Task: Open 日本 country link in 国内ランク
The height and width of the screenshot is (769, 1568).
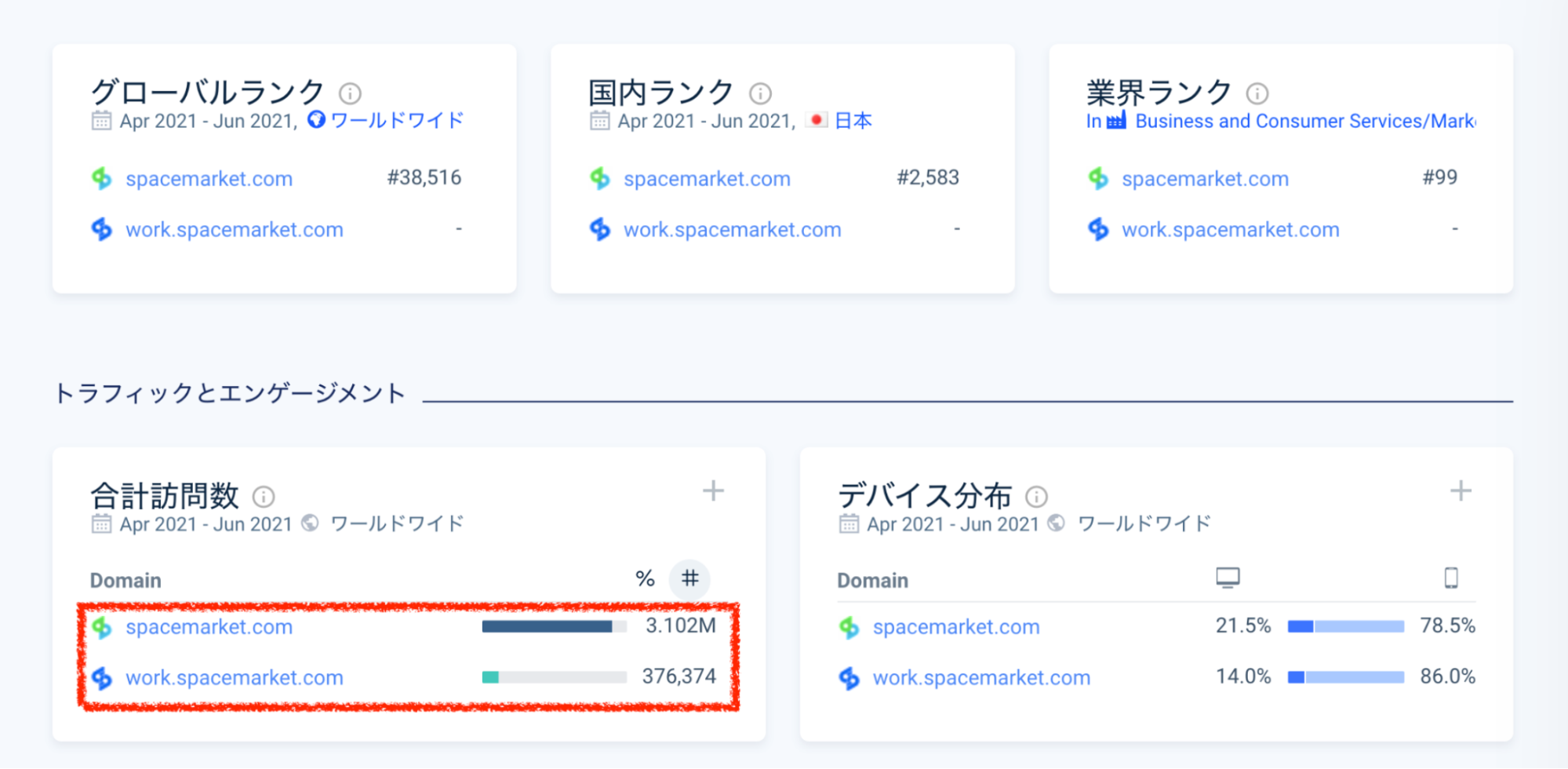Action: click(853, 121)
